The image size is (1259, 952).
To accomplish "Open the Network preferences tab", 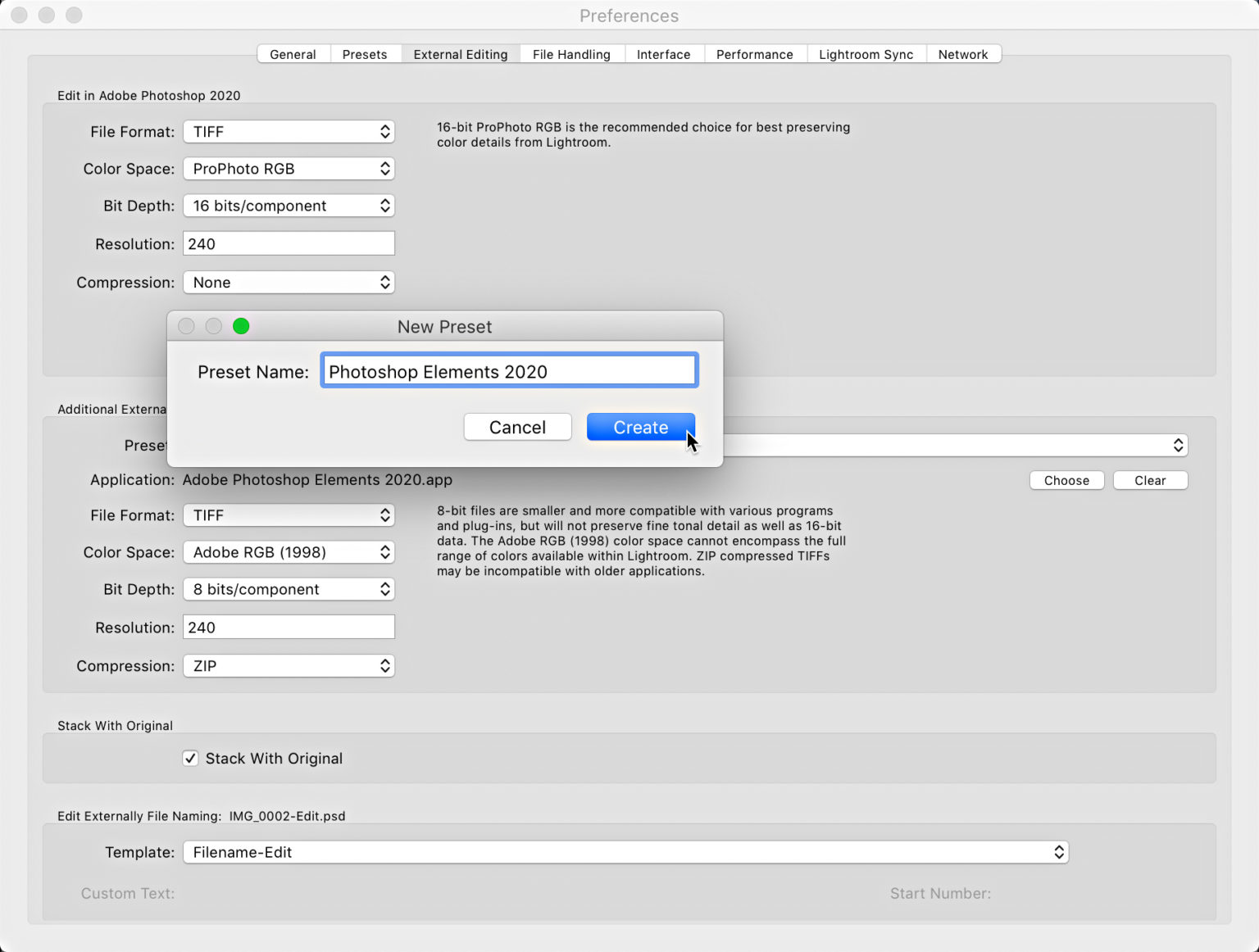I will (963, 53).
